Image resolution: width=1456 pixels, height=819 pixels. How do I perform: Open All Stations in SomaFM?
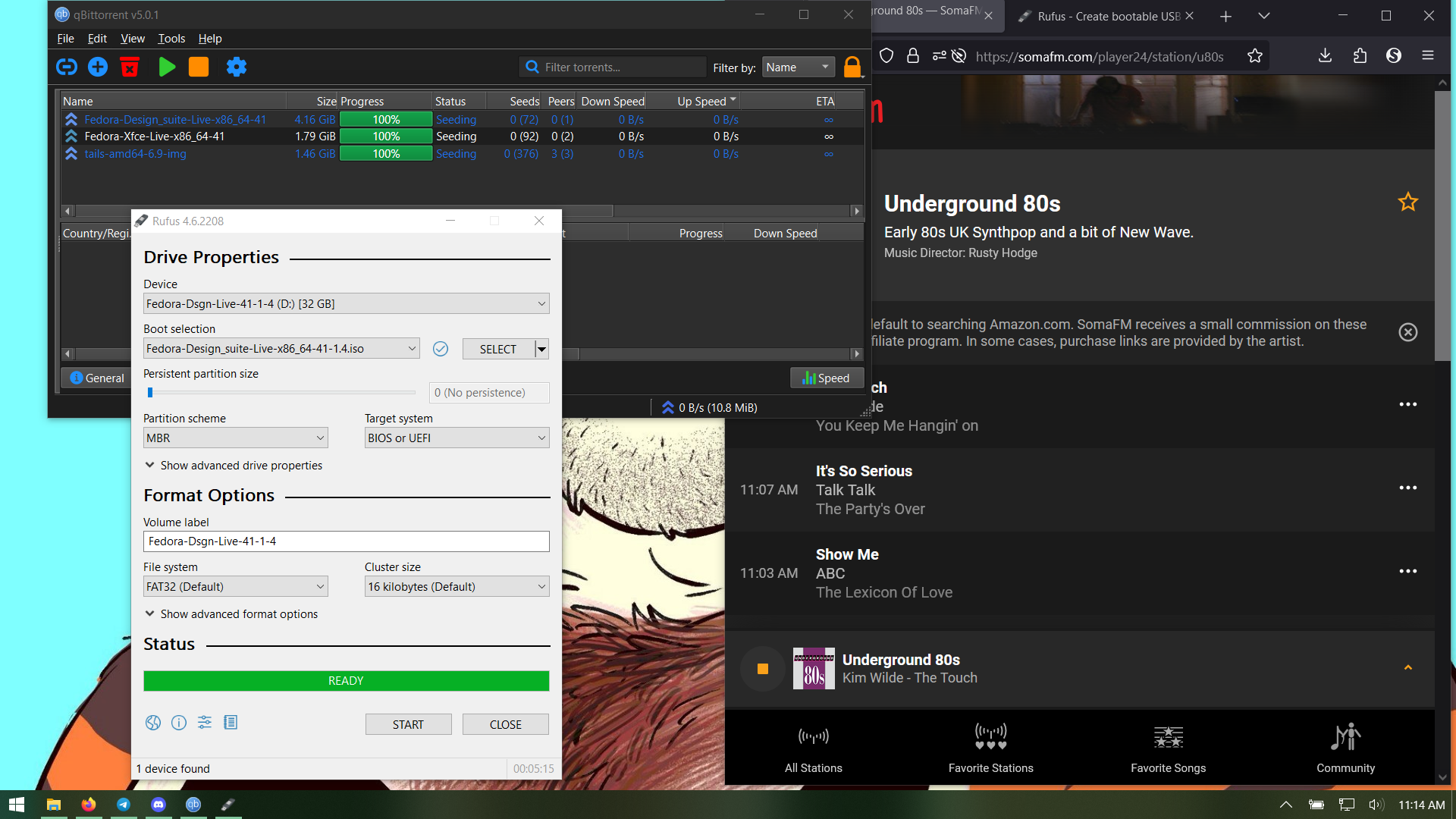click(x=814, y=748)
